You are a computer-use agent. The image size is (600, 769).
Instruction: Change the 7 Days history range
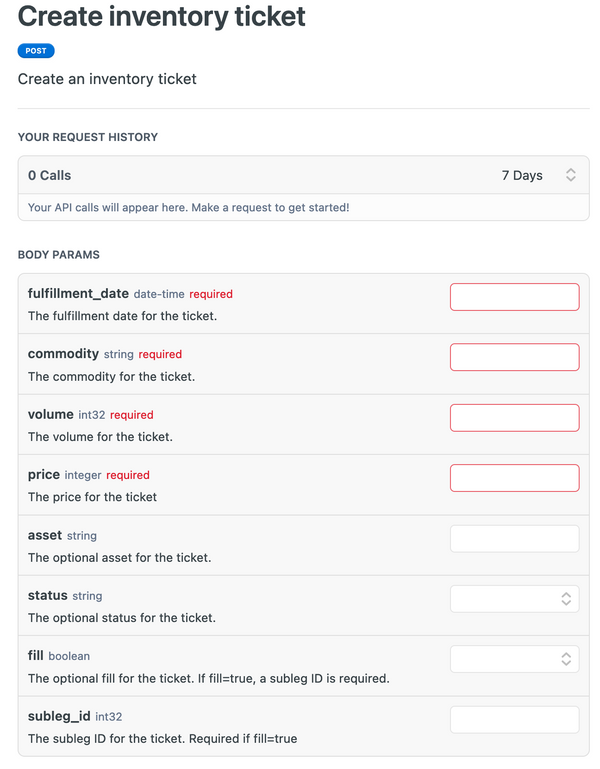click(522, 175)
